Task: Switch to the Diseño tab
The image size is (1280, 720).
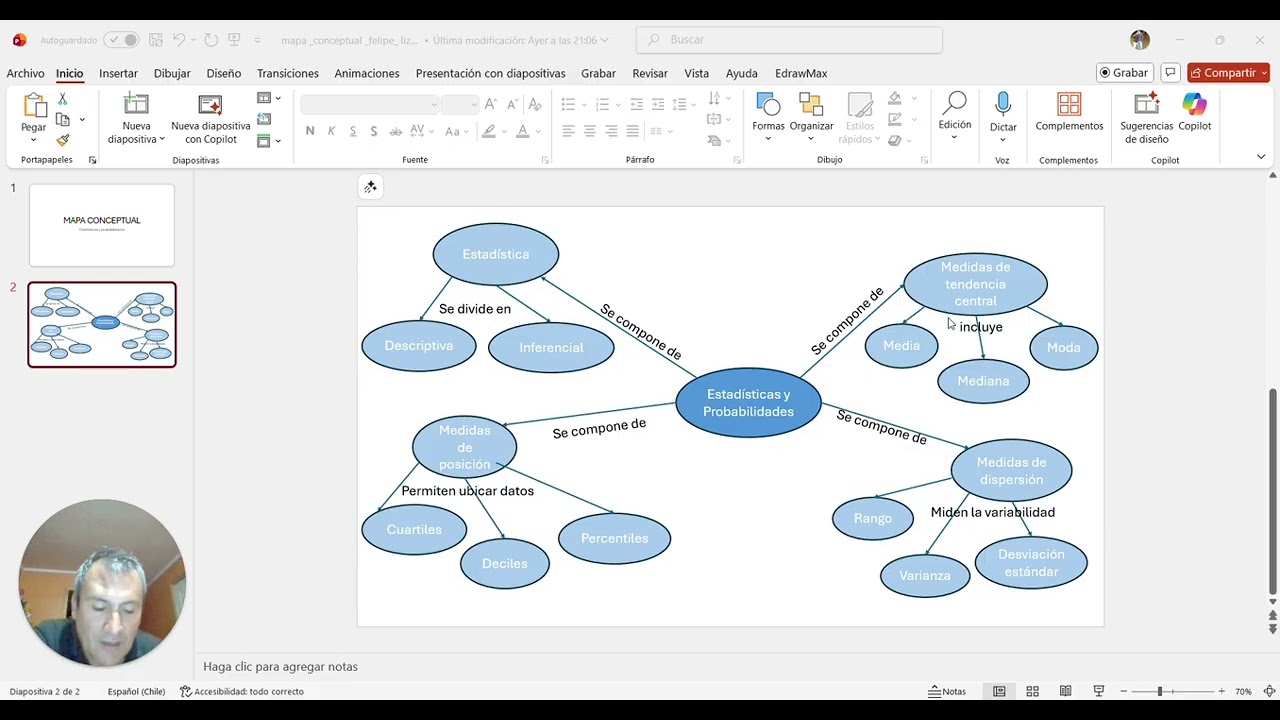Action: tap(224, 73)
